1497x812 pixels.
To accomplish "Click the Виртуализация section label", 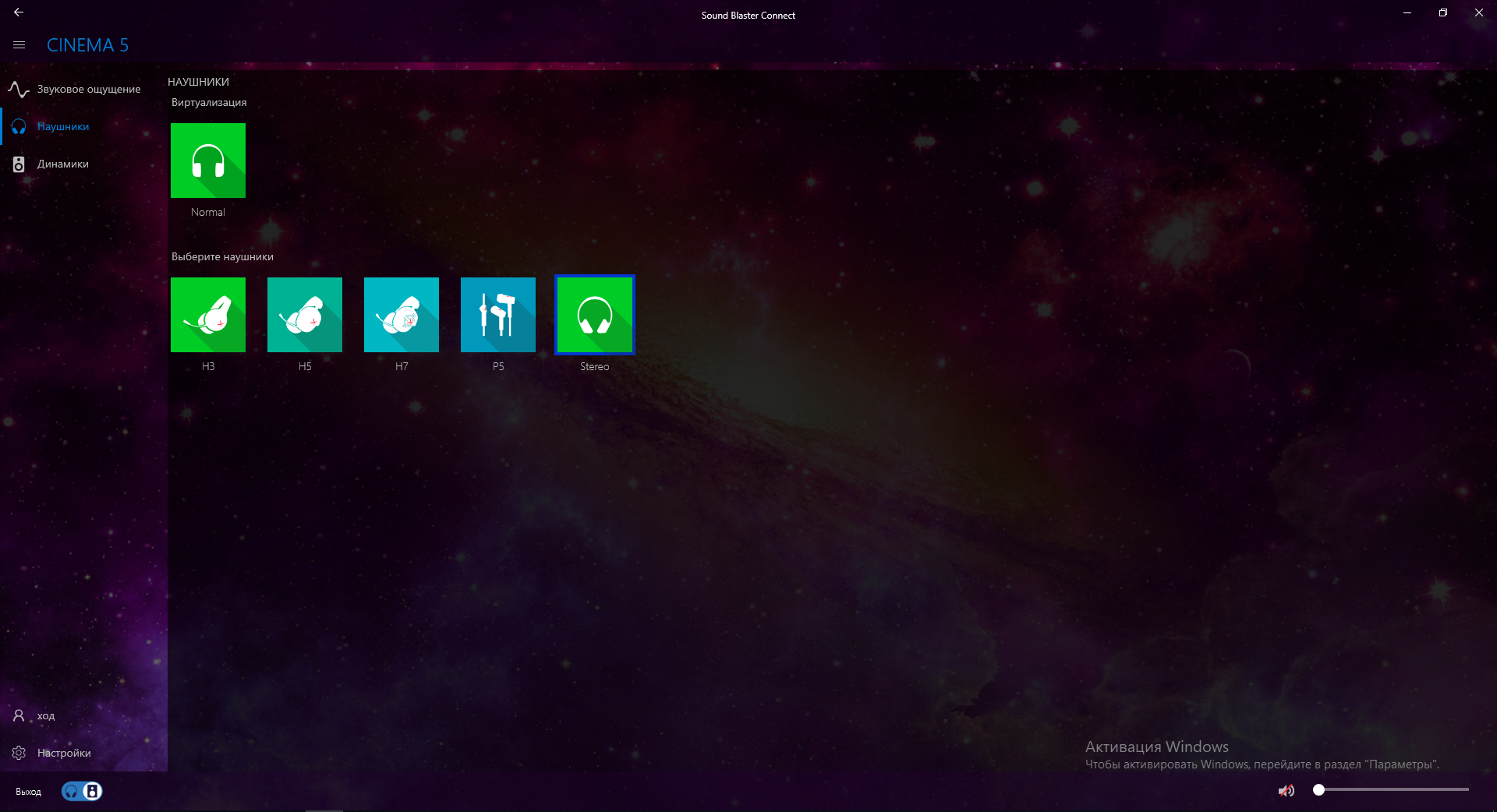I will [x=209, y=102].
